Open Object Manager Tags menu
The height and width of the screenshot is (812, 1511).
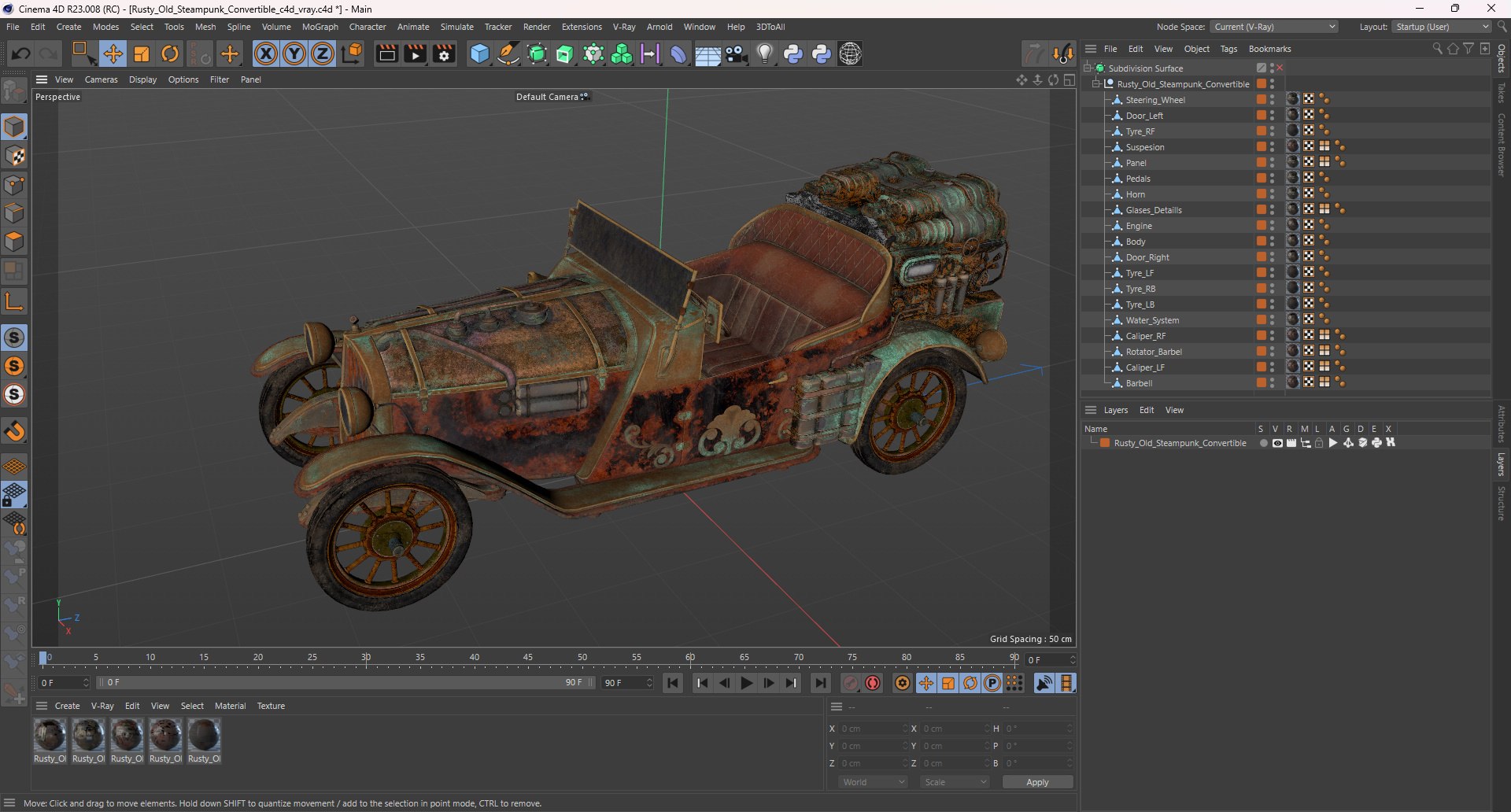click(1228, 49)
